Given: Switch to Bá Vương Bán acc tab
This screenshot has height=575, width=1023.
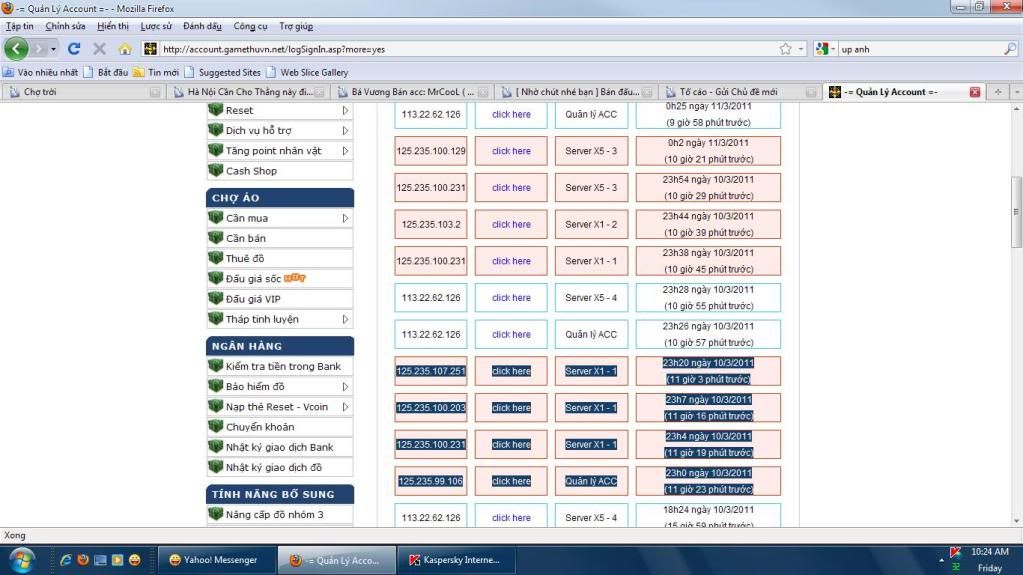Looking at the screenshot, I should [412, 92].
